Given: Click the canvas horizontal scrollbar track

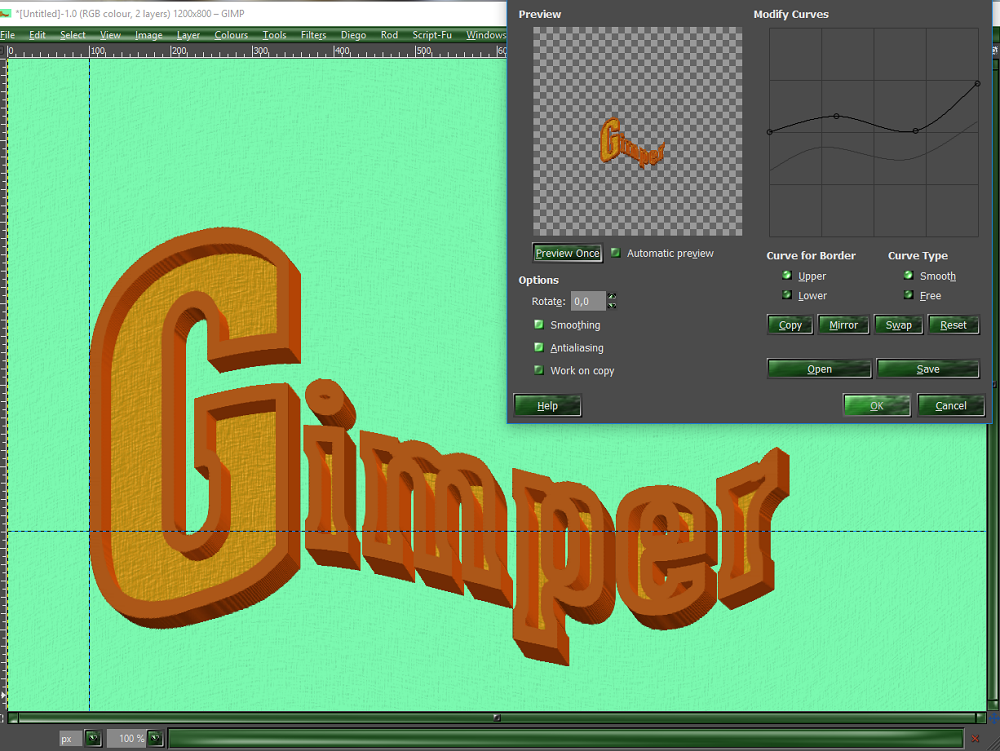Looking at the screenshot, I should coord(497,718).
